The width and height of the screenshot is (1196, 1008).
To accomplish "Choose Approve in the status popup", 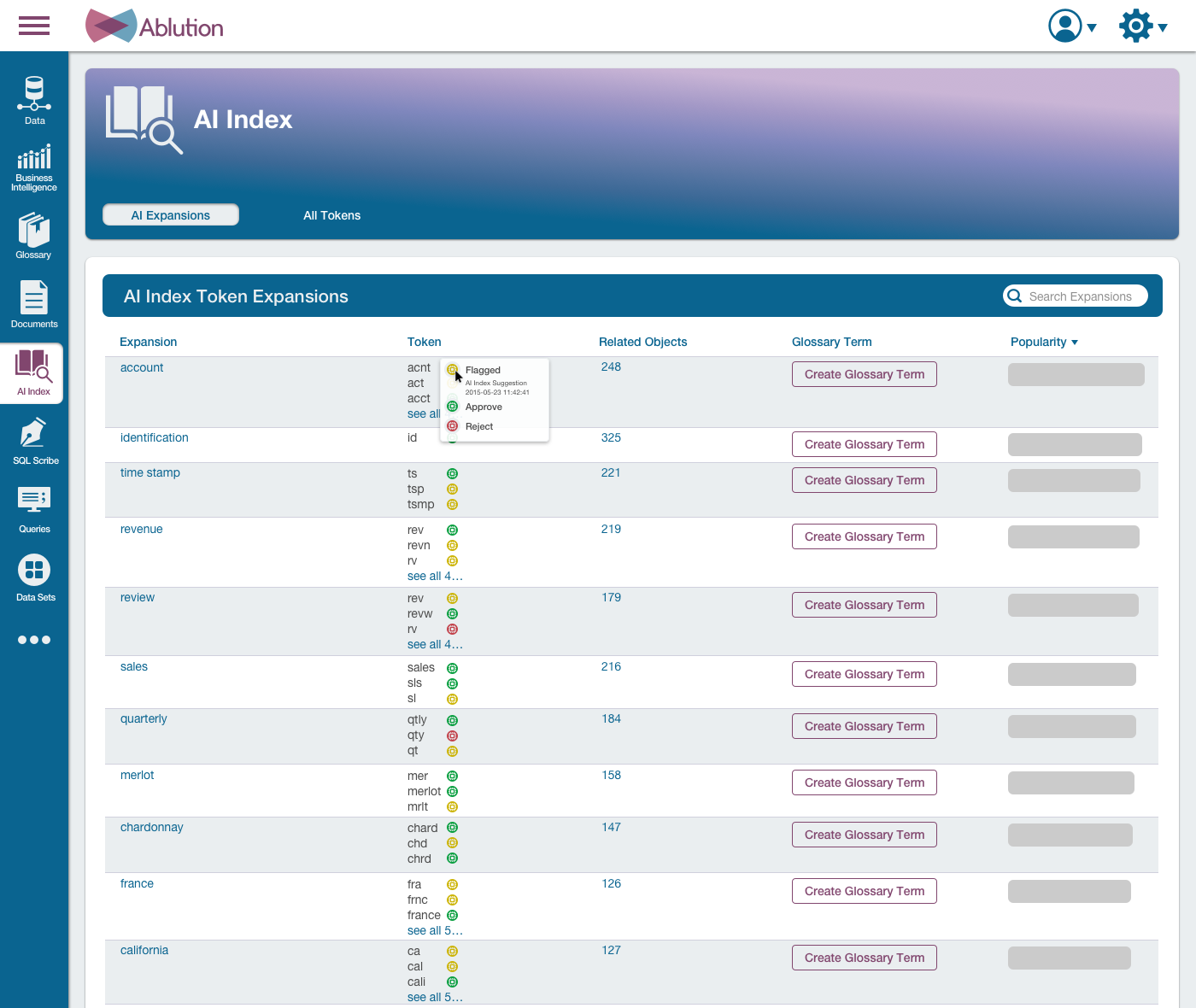I will pyautogui.click(x=483, y=407).
